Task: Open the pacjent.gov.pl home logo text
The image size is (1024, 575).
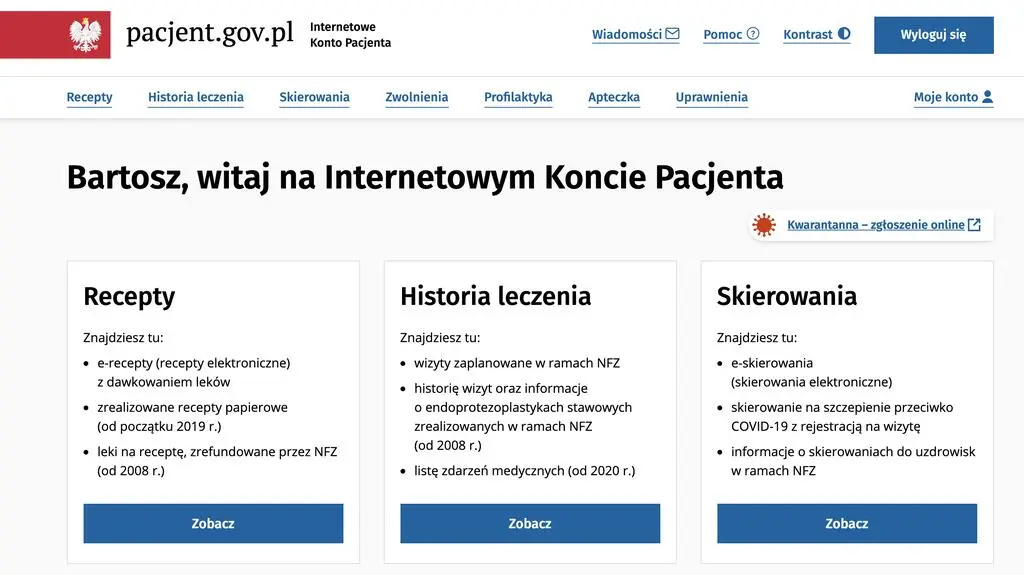Action: [x=210, y=33]
